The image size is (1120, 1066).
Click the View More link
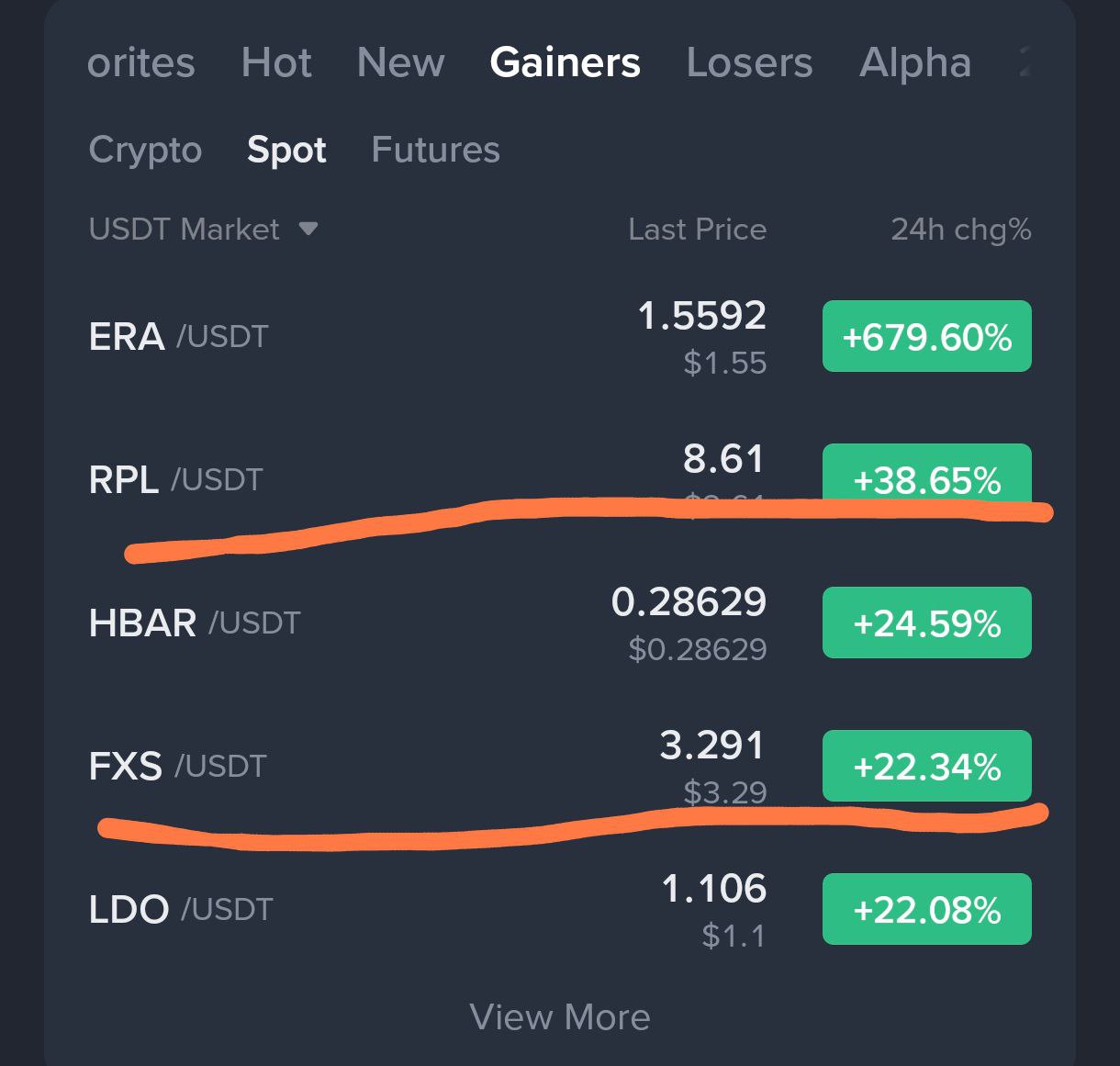560,1017
